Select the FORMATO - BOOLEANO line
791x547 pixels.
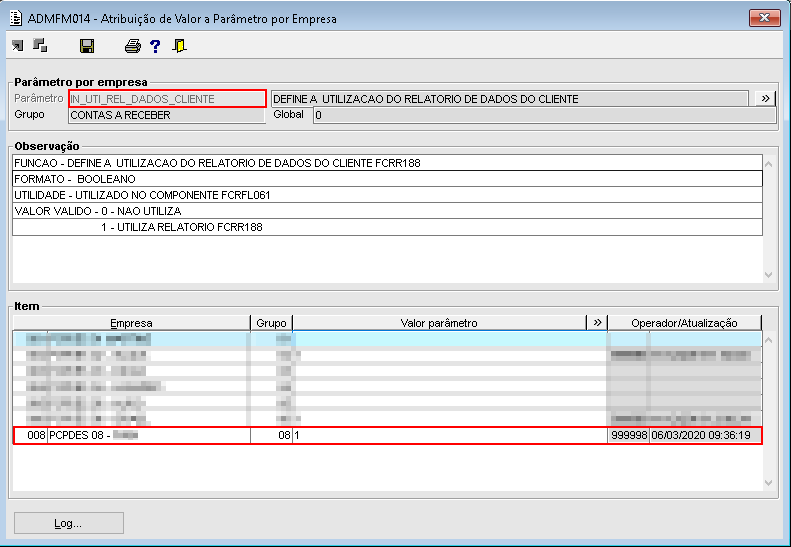pyautogui.click(x=387, y=179)
